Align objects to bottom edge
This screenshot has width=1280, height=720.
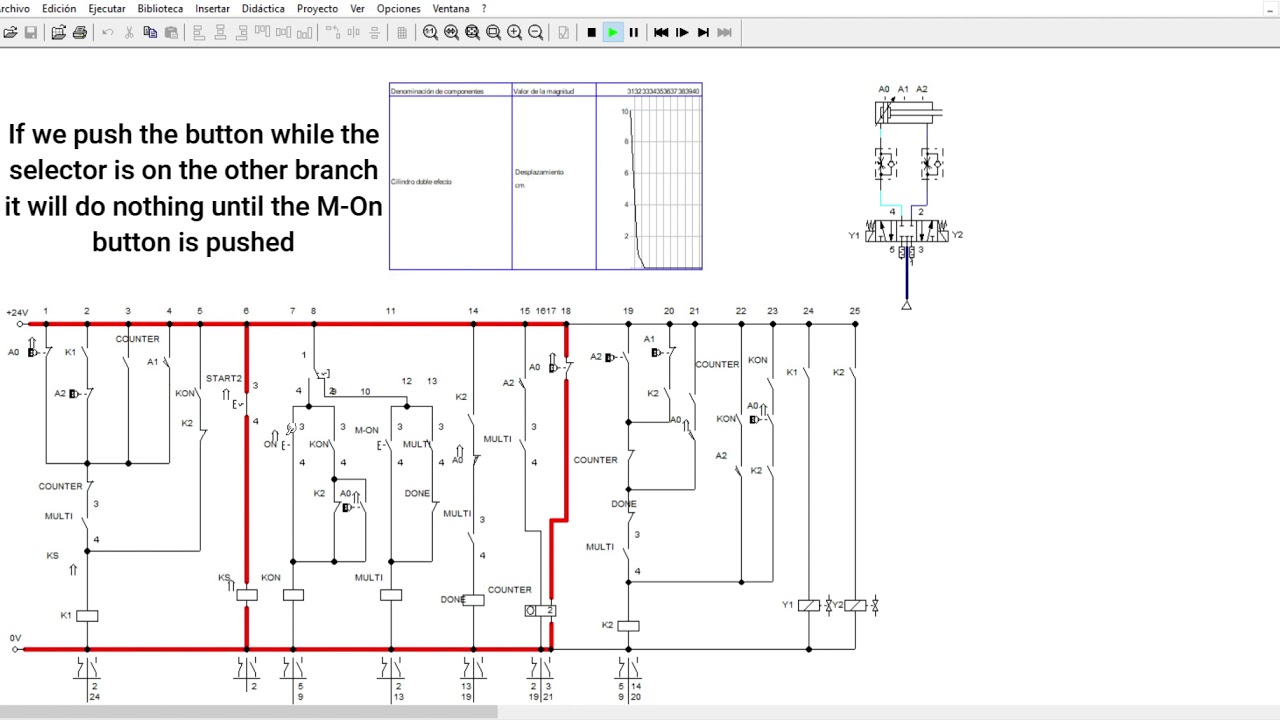coord(304,33)
